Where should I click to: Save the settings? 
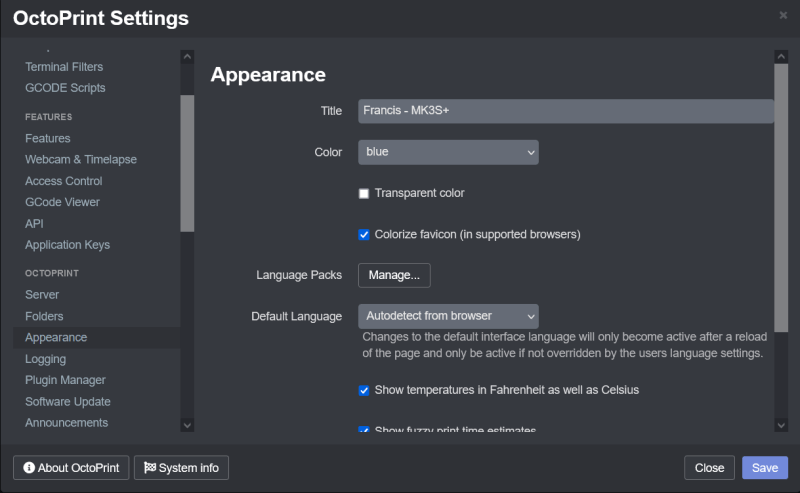(765, 467)
